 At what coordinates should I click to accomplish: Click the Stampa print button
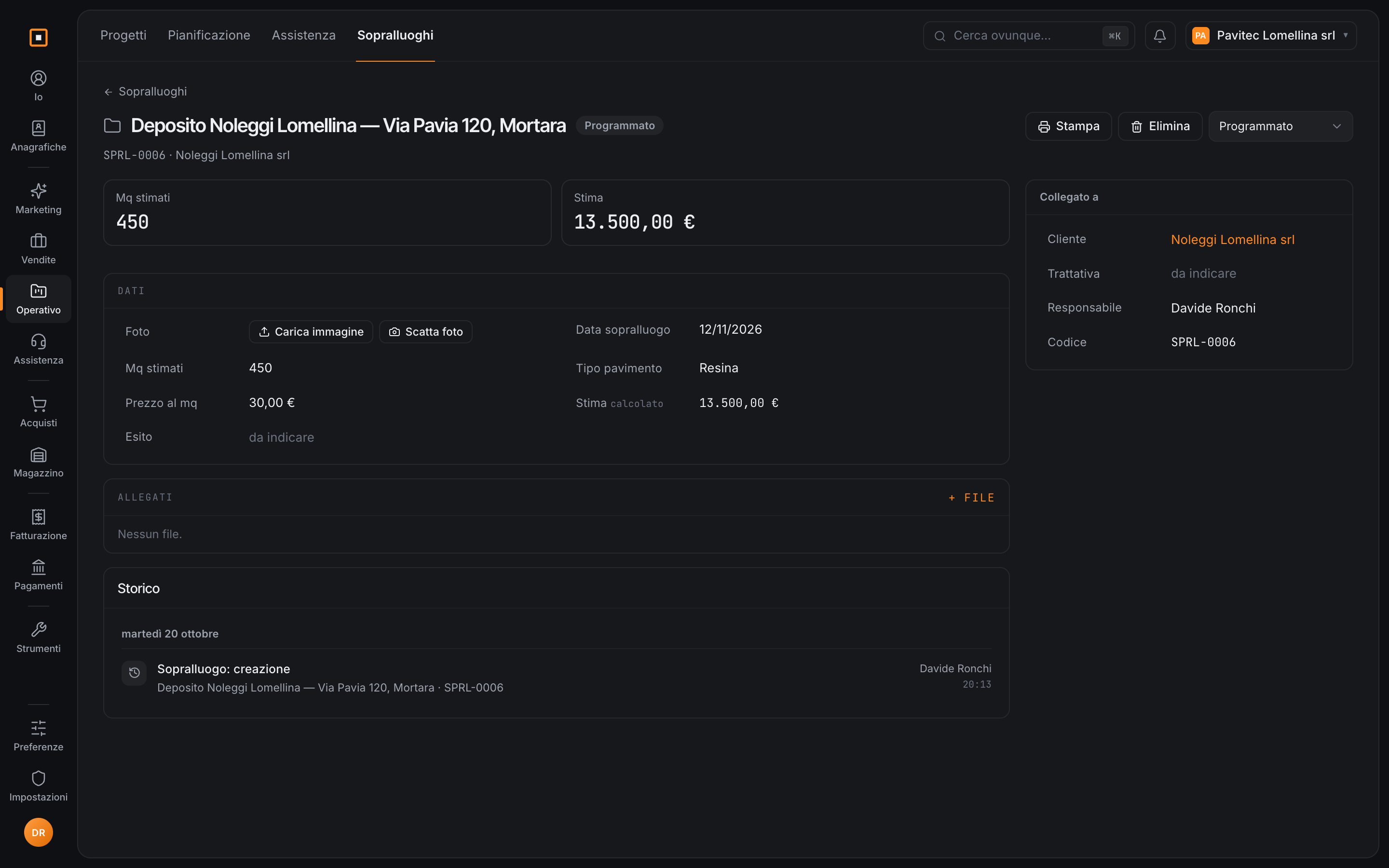(1068, 126)
